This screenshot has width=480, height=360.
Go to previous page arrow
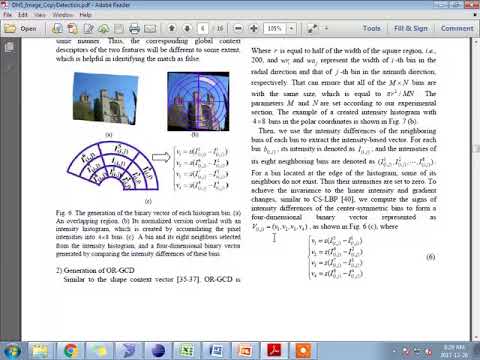(172, 28)
